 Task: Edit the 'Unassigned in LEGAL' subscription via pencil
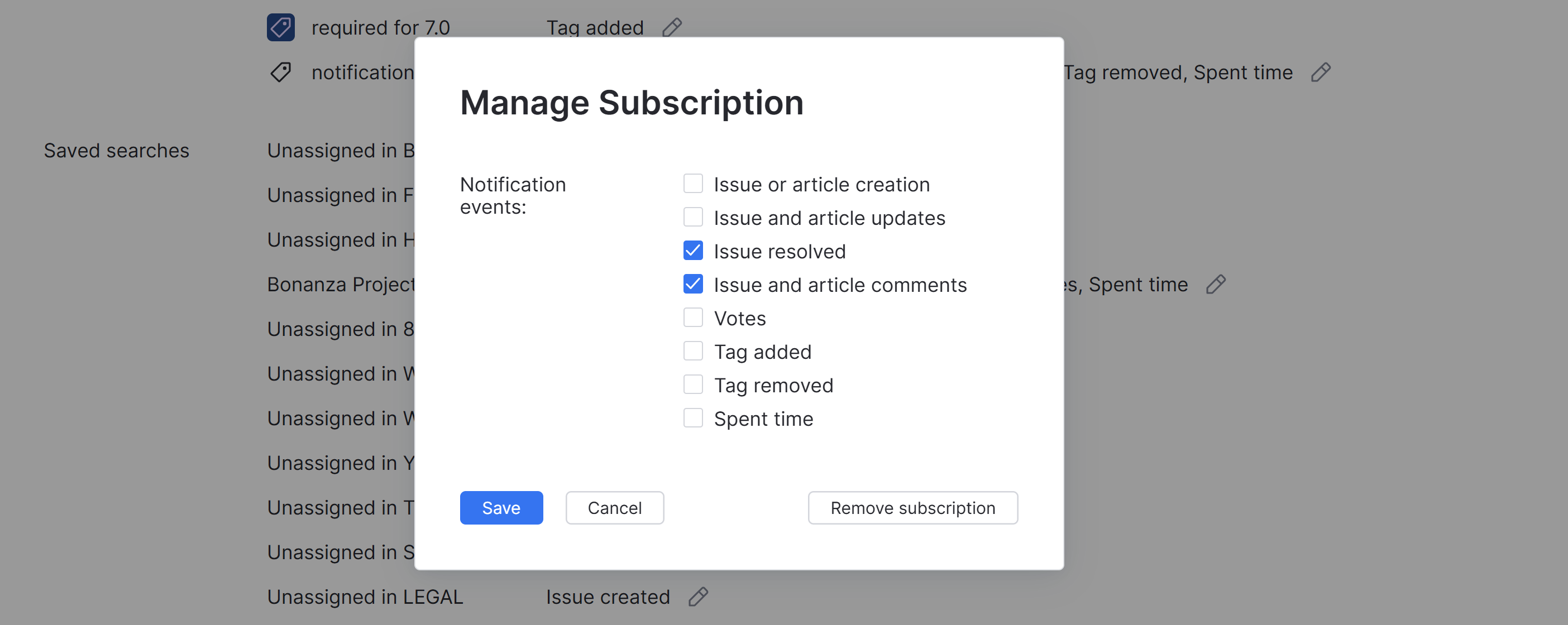click(x=698, y=597)
